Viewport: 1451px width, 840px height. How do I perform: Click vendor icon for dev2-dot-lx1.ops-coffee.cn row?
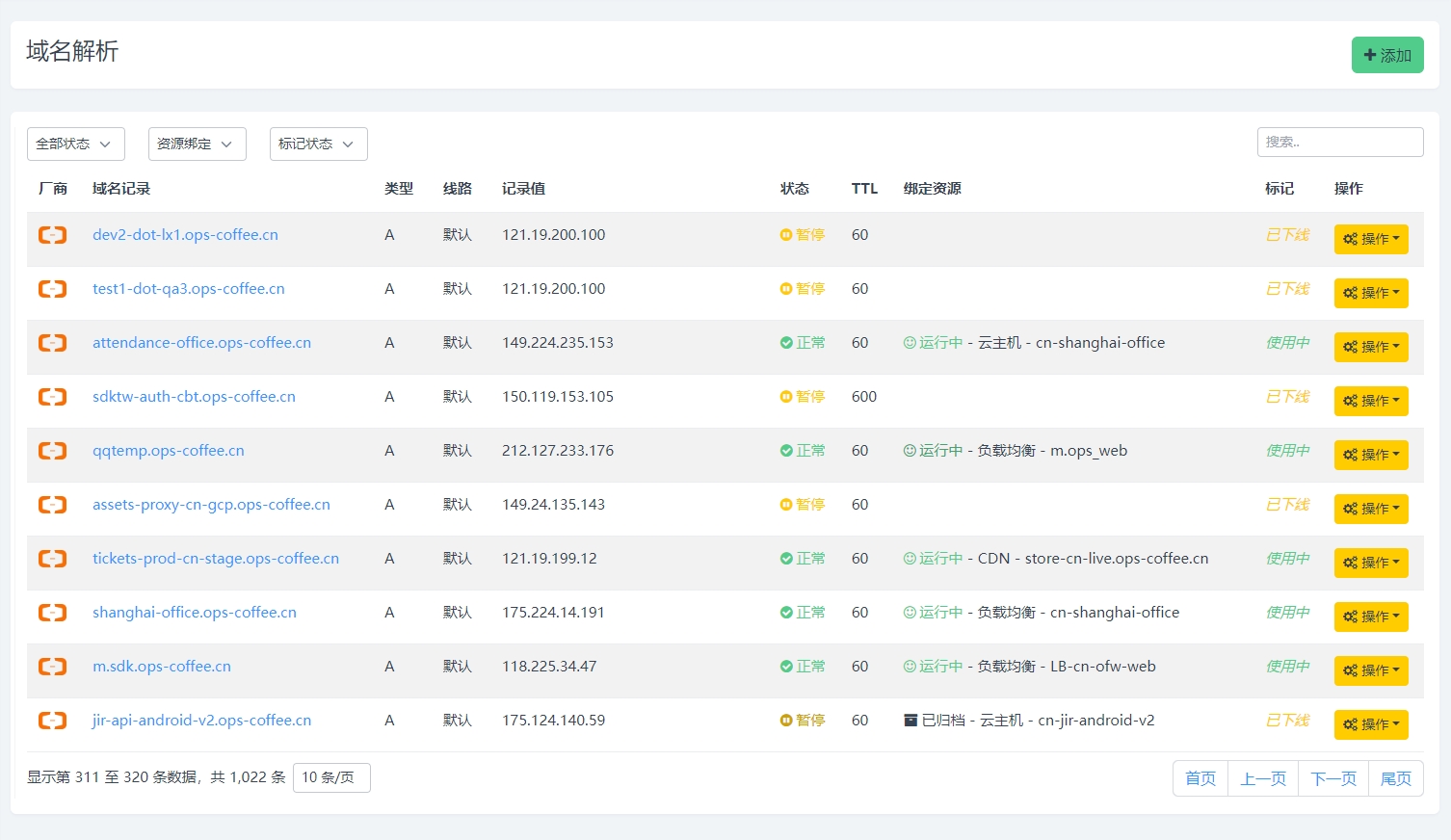coord(52,235)
